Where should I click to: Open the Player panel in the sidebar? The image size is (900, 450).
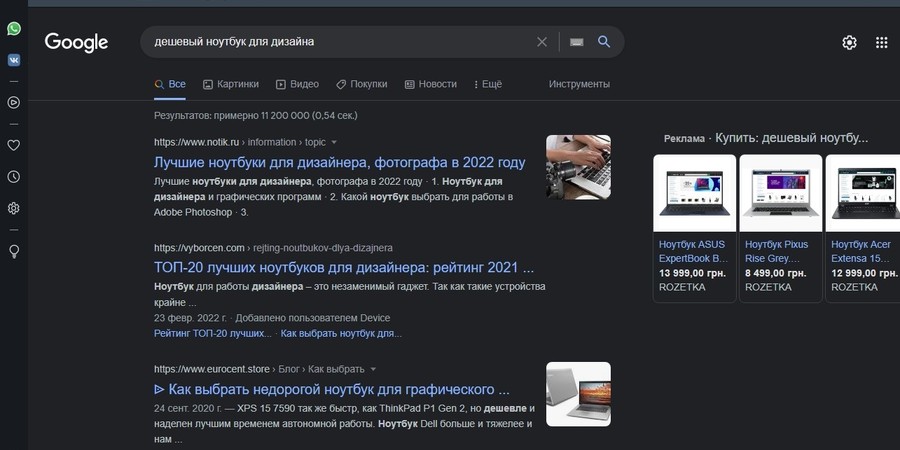[14, 101]
